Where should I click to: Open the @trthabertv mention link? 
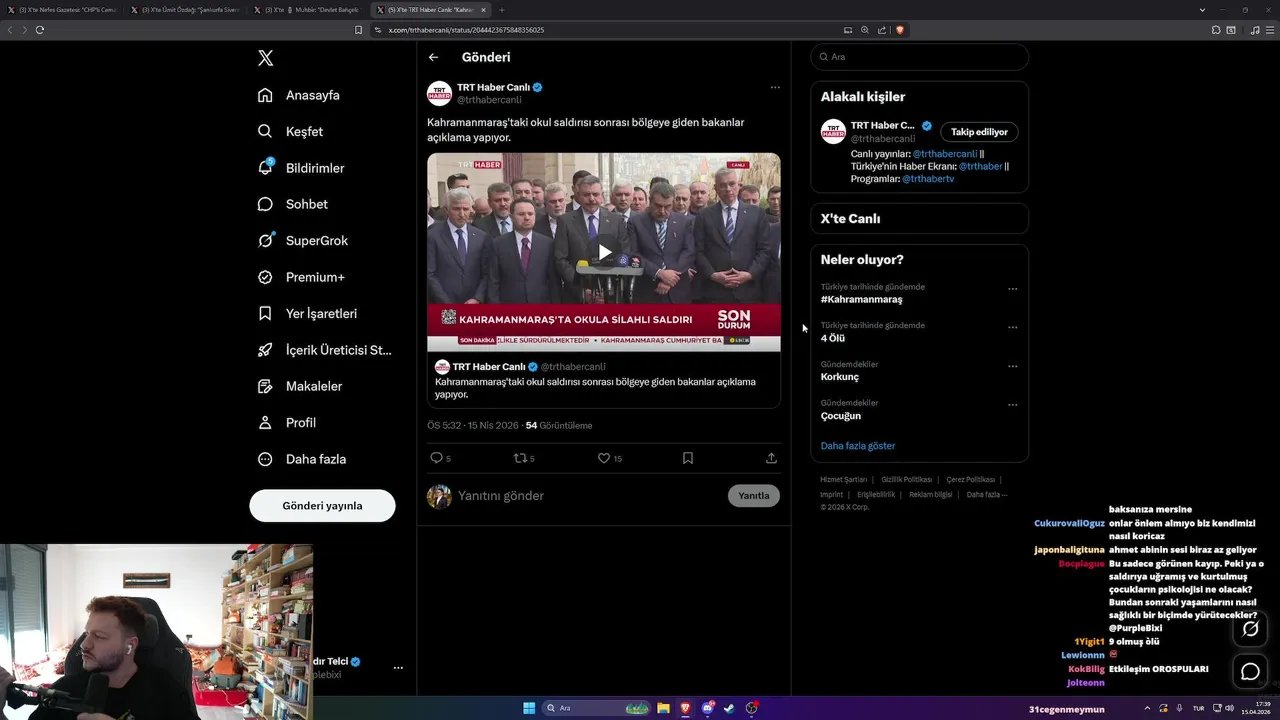928,179
